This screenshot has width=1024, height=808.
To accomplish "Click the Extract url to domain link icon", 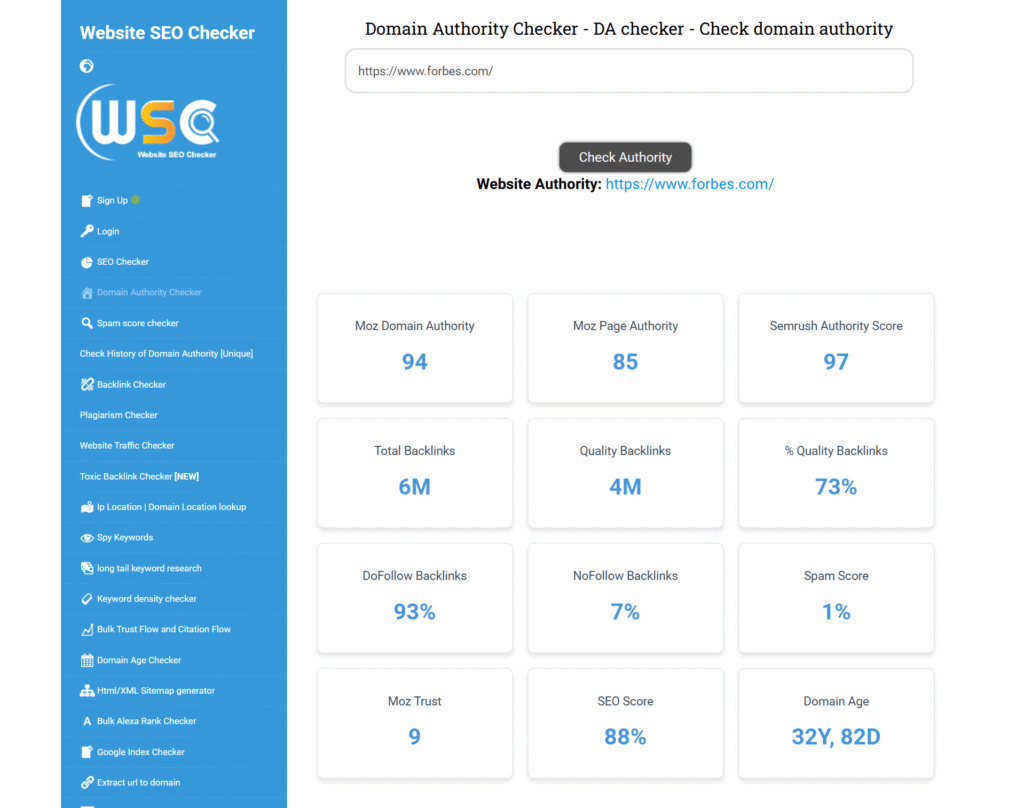I will 86,783.
